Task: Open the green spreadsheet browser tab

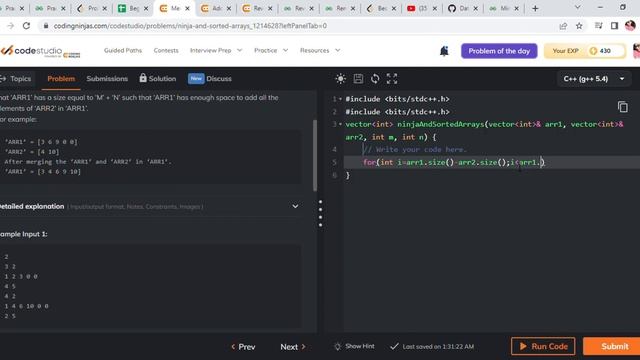Action: 133,8
